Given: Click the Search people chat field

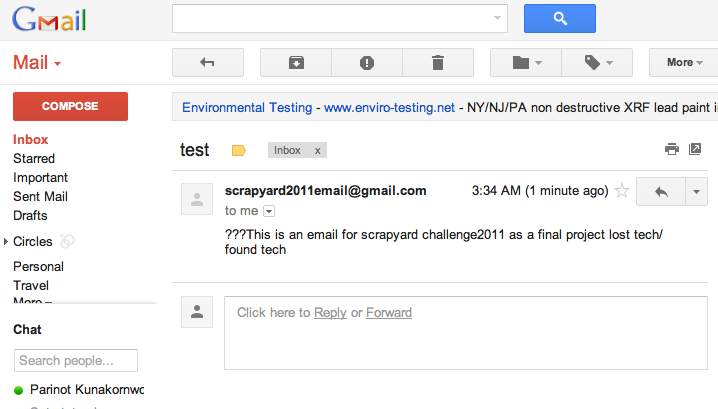Looking at the screenshot, I should point(76,360).
